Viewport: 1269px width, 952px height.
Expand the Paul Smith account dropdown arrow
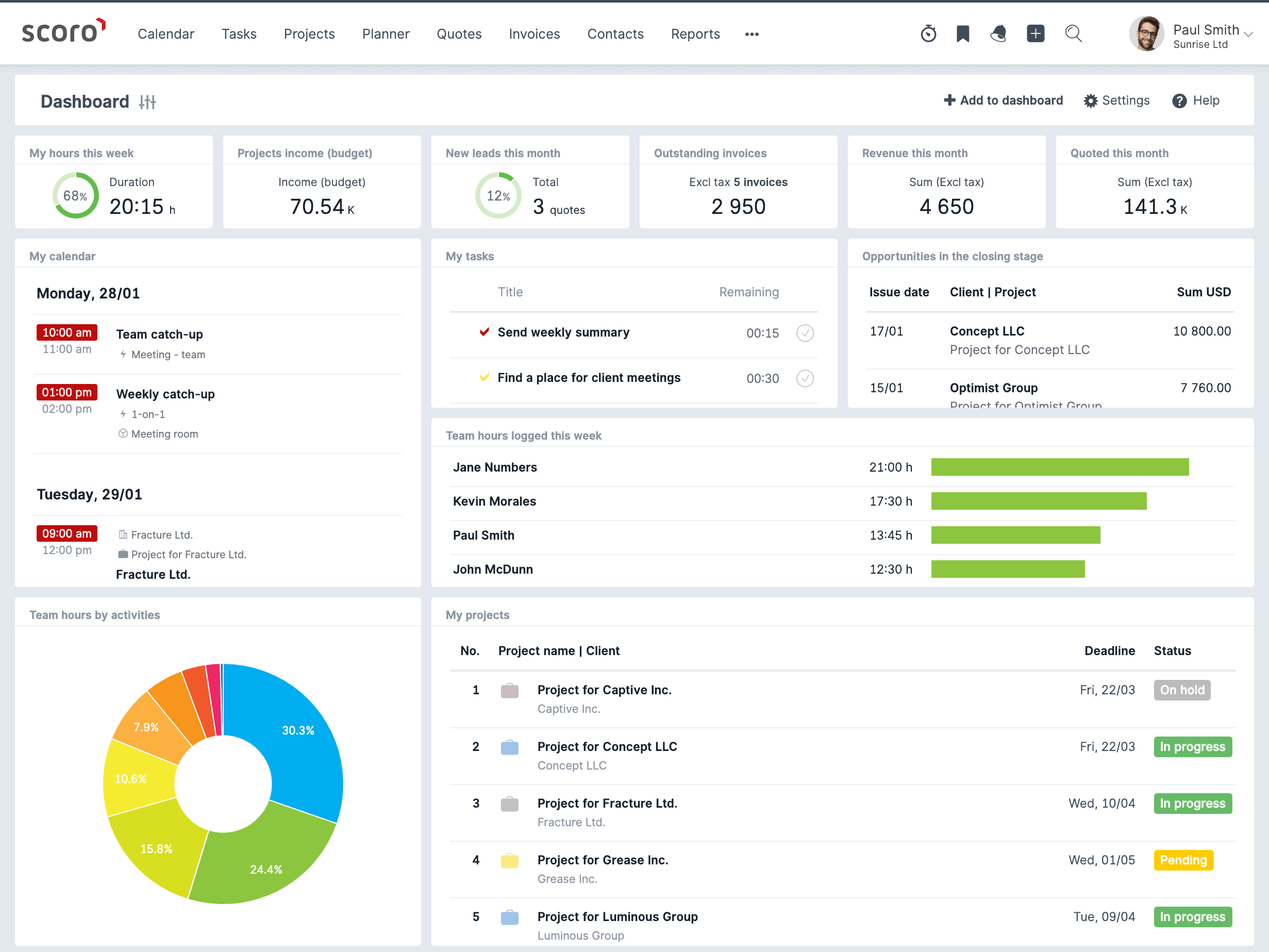pyautogui.click(x=1248, y=35)
